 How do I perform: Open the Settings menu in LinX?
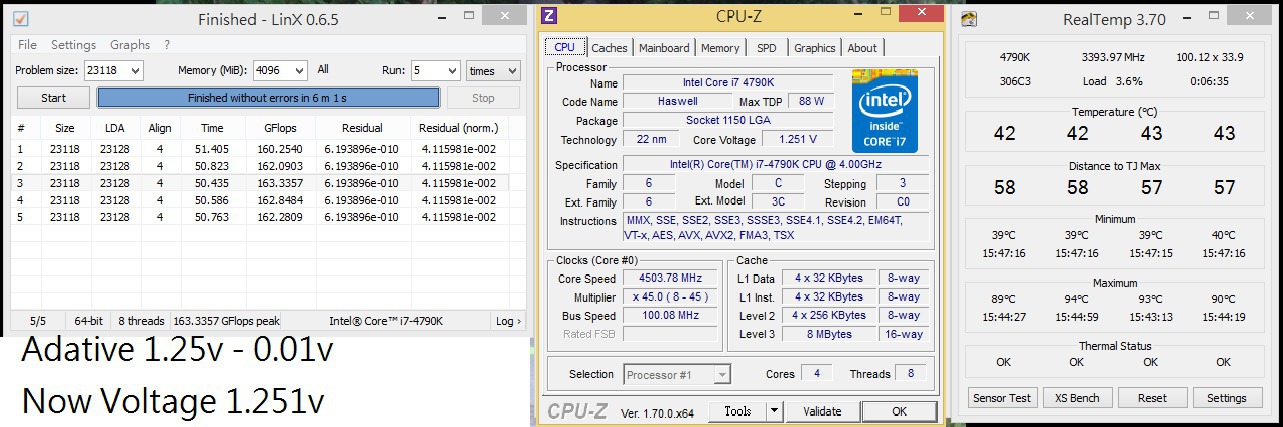click(73, 45)
